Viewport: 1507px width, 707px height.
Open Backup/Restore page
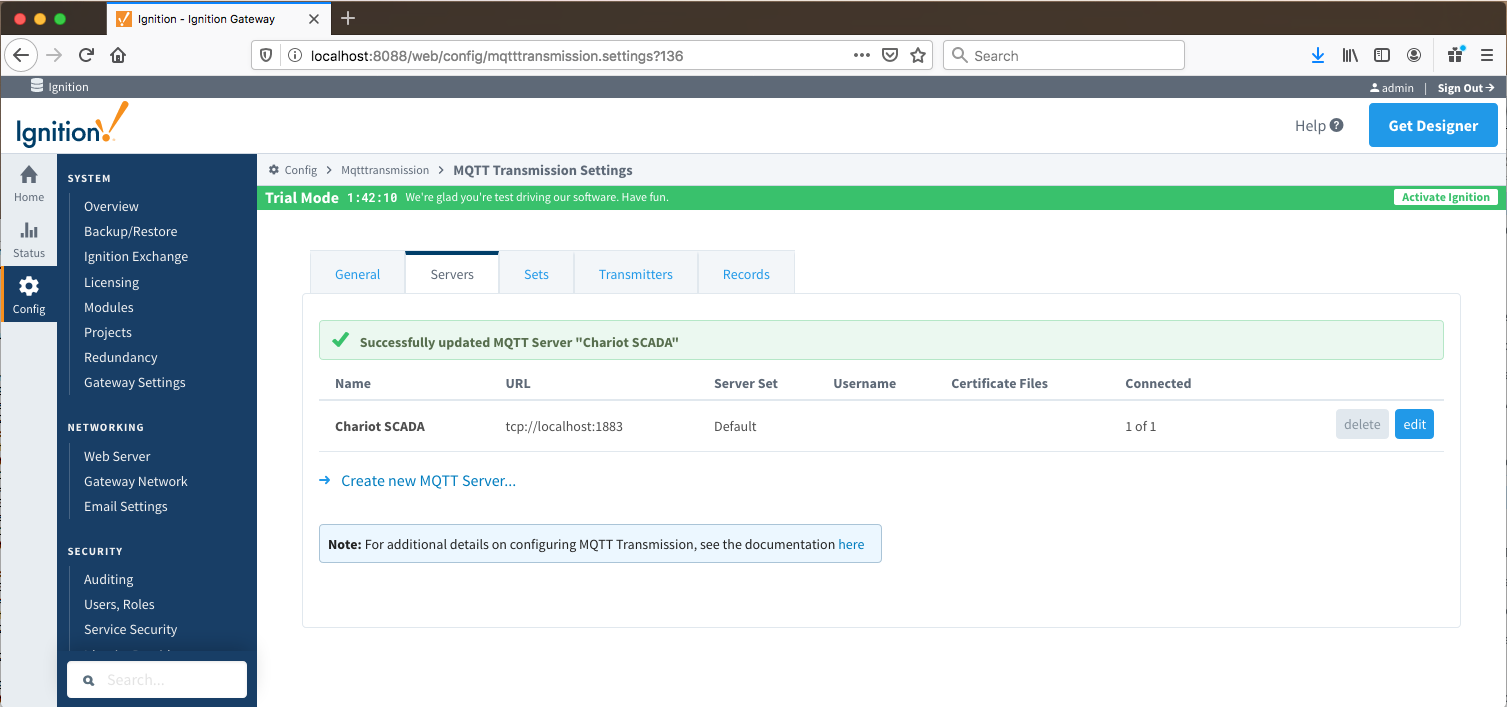130,232
